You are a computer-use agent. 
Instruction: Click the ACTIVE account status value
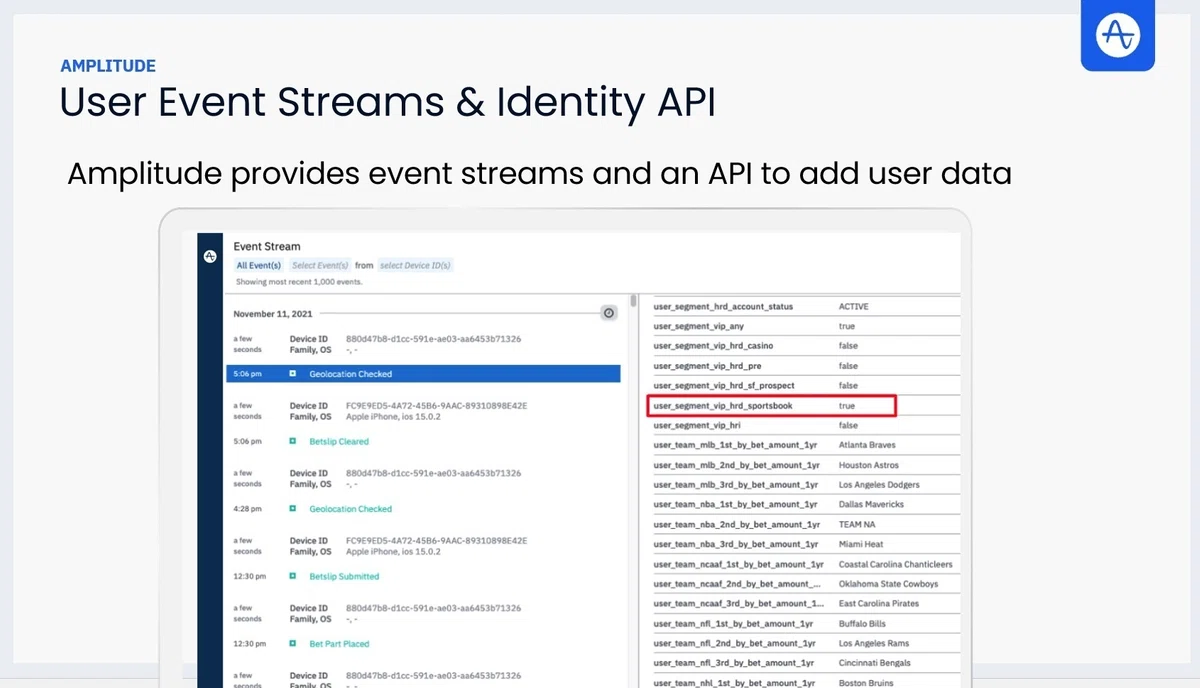(x=853, y=306)
